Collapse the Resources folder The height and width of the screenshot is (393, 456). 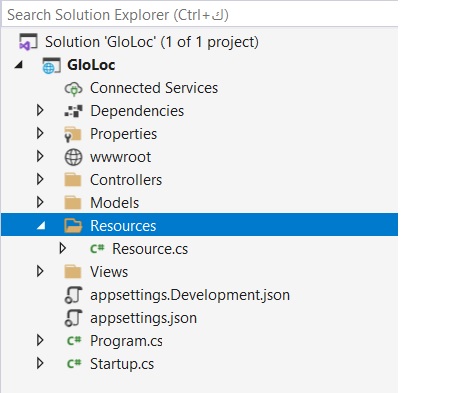41,226
